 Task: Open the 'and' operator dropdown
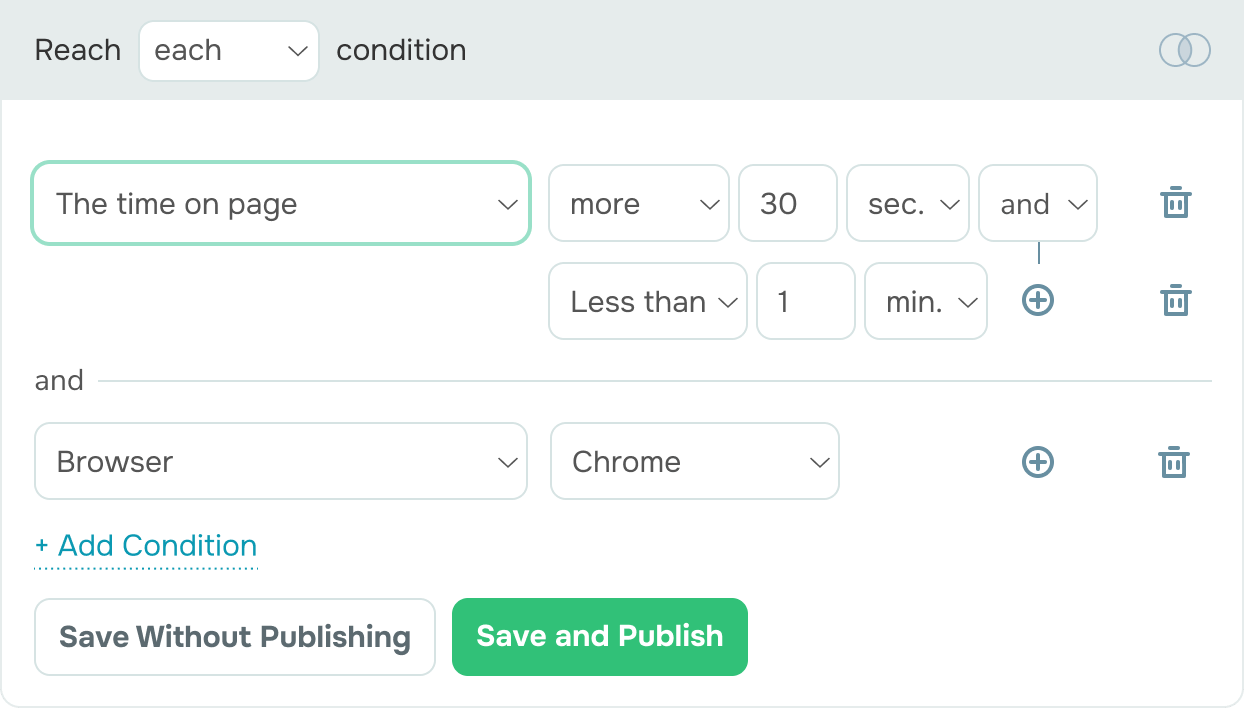point(1038,203)
